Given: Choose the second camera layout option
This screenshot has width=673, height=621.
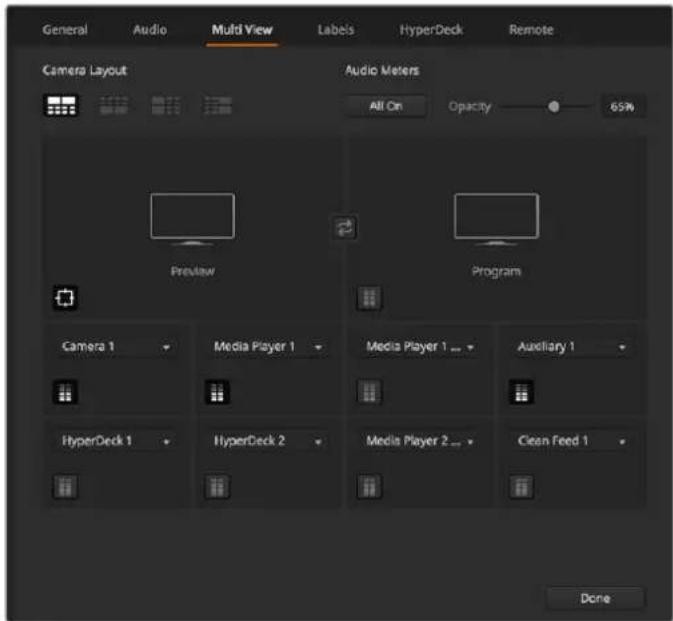Looking at the screenshot, I should (113, 106).
